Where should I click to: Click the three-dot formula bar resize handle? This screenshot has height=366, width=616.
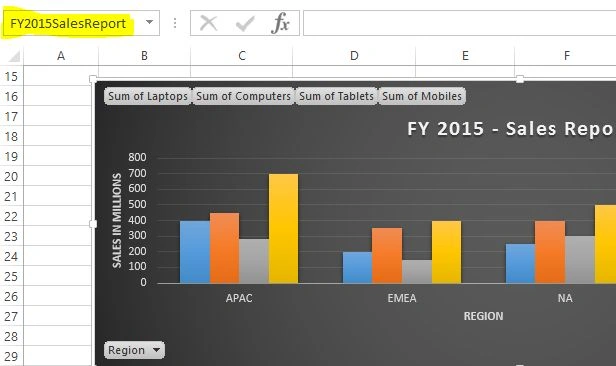click(175, 23)
